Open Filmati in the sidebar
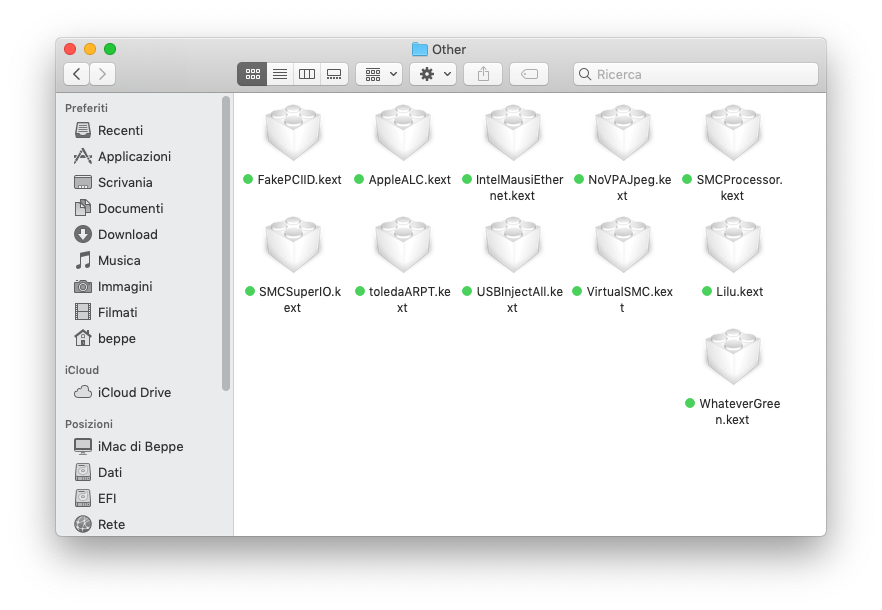Screen dimensions: 882x610 (x=118, y=312)
